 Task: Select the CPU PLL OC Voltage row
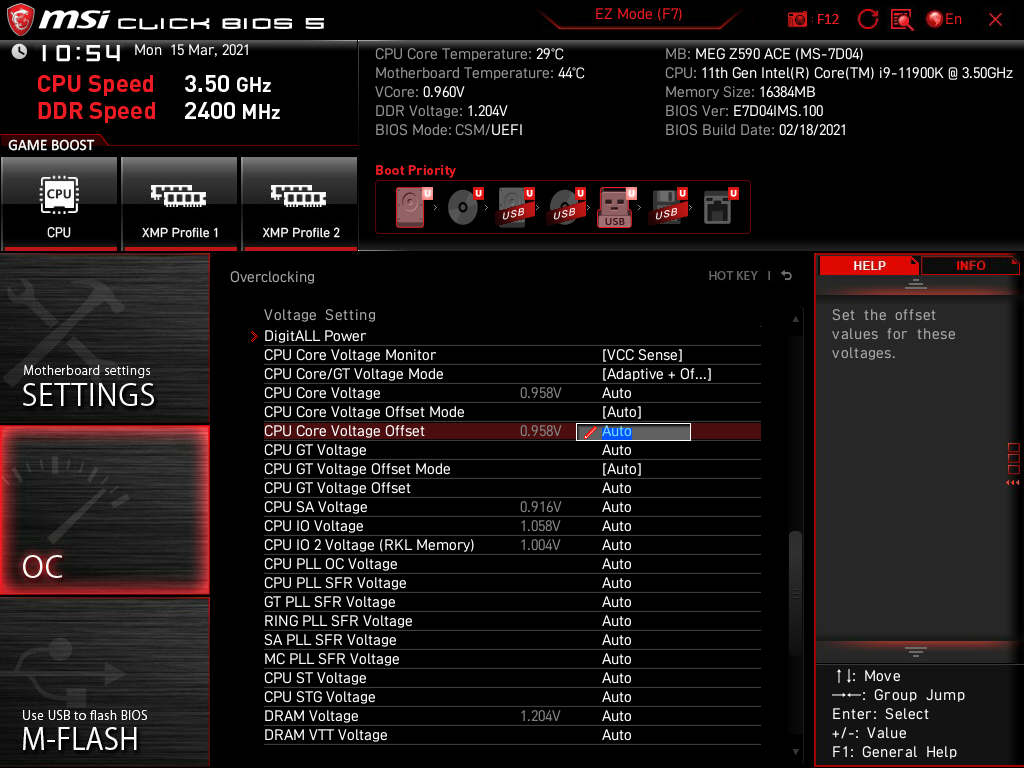coord(512,564)
